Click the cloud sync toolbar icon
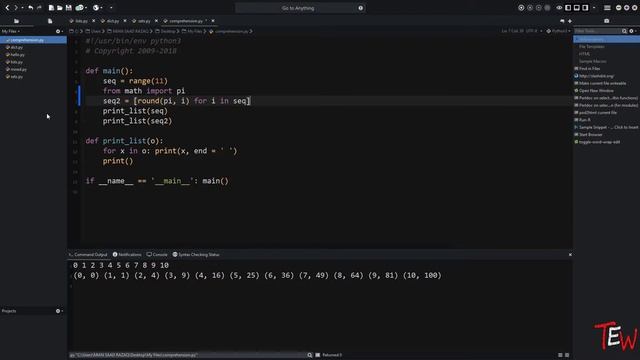640x360 pixels. tap(80, 8)
